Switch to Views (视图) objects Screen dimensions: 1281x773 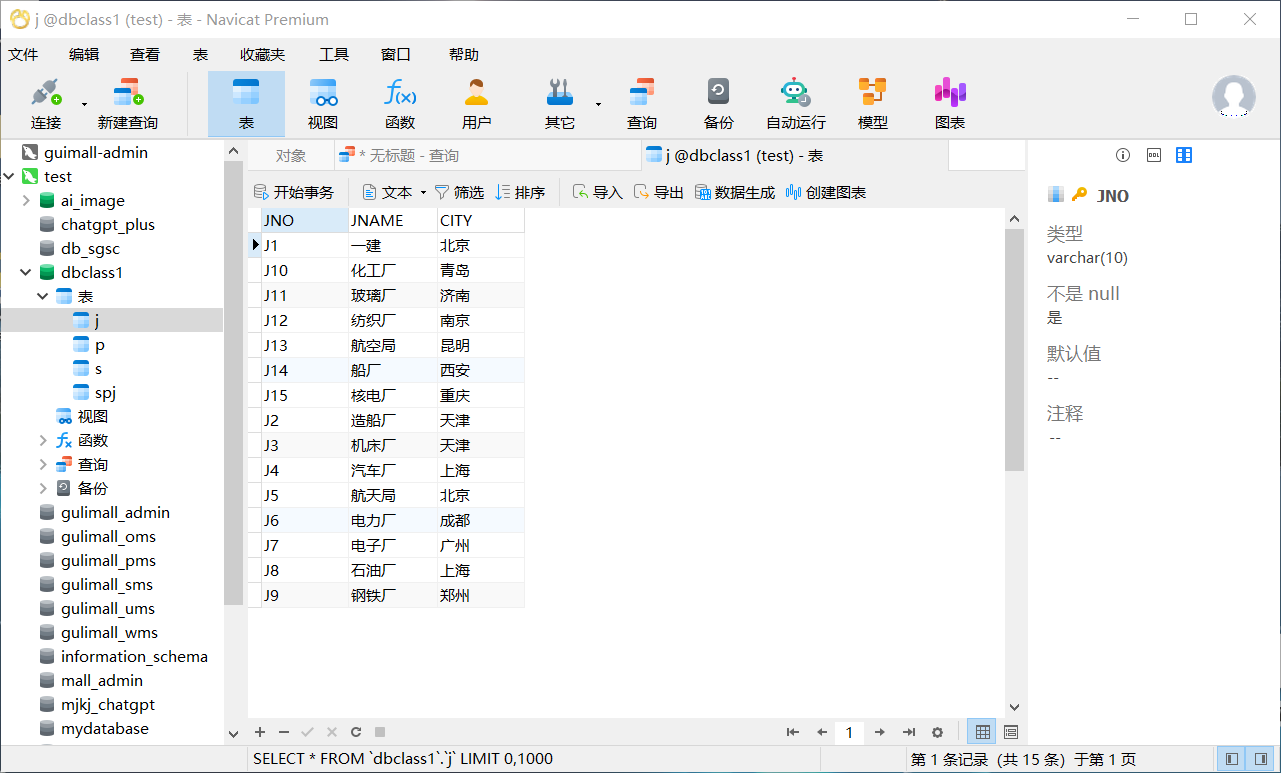click(x=323, y=100)
